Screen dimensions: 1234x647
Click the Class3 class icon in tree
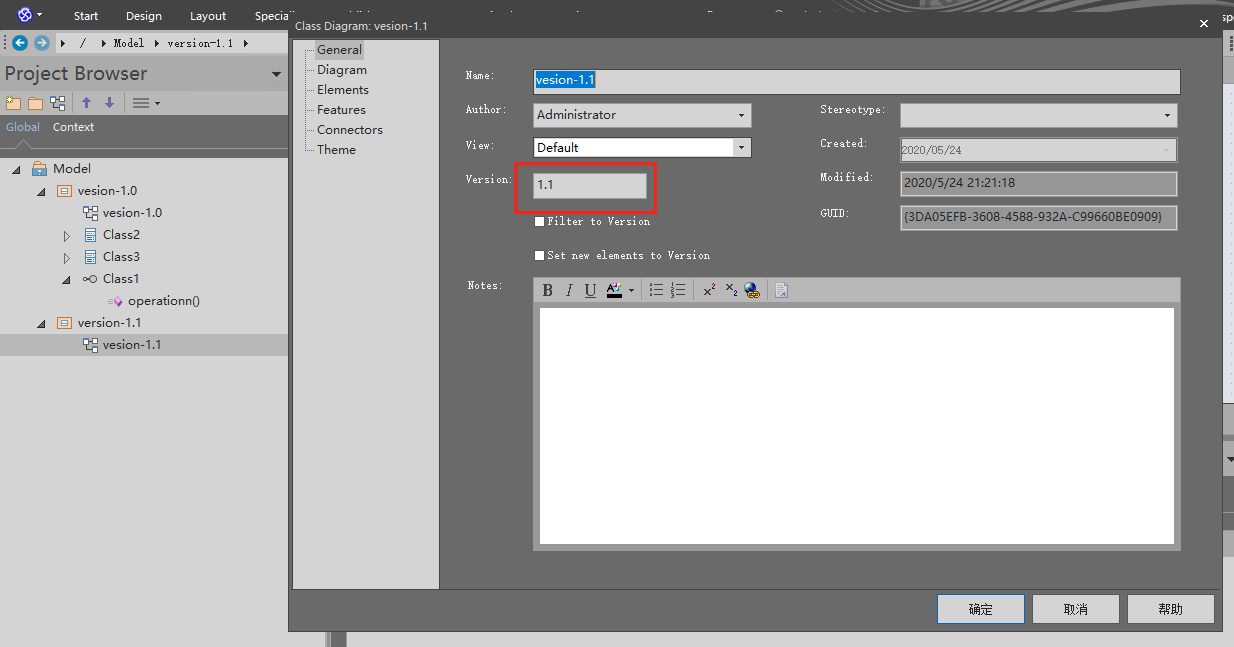tap(91, 257)
